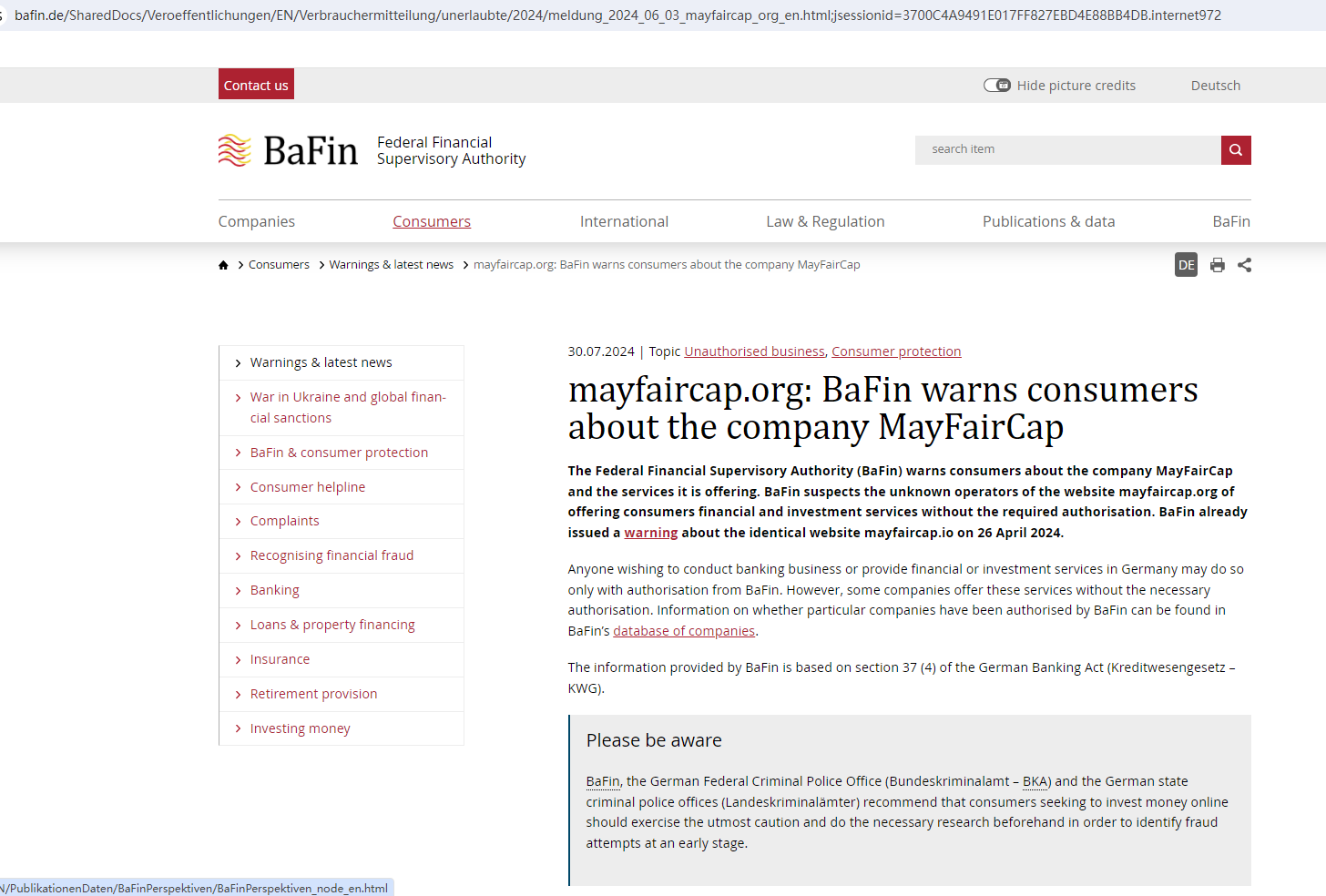This screenshot has height=896, width=1326.
Task: Click the article date 30.07.2024
Action: [x=601, y=351]
